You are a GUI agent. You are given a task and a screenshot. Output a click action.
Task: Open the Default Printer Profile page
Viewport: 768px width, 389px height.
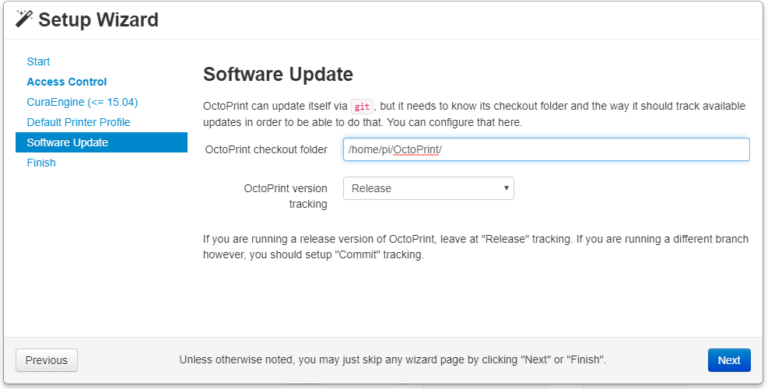[78, 122]
